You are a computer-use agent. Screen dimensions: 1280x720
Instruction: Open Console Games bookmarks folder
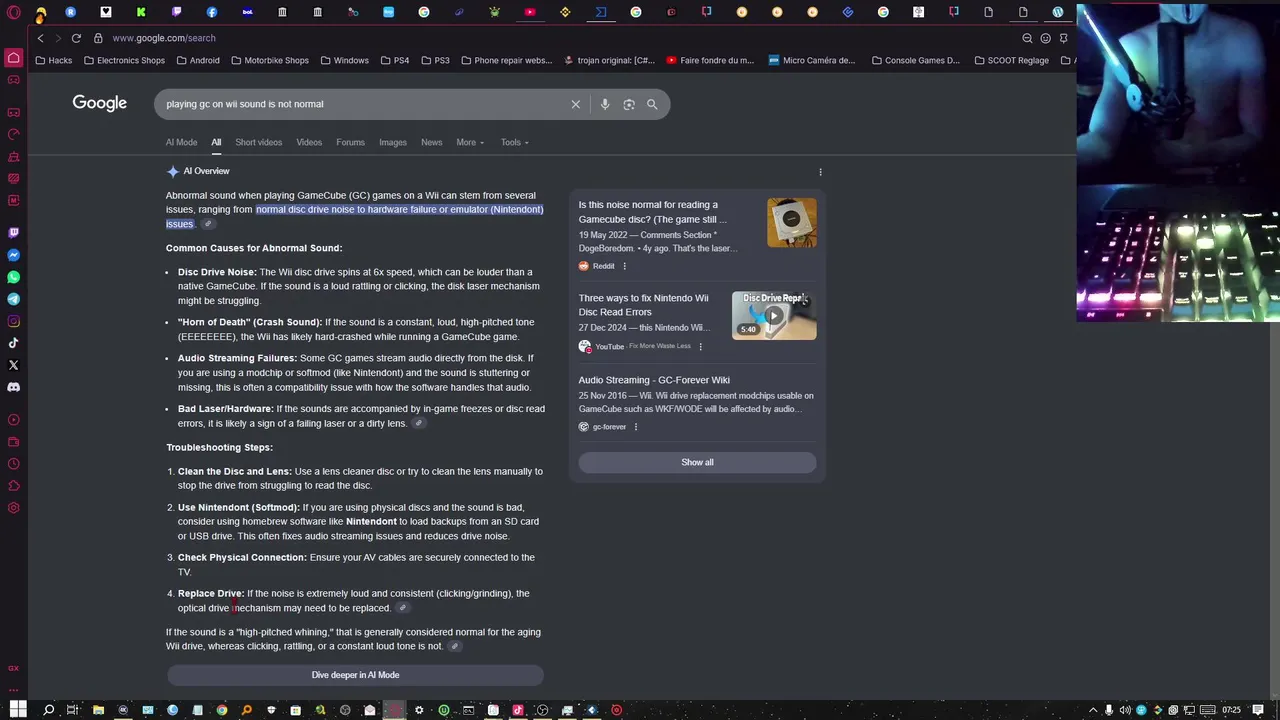click(916, 60)
